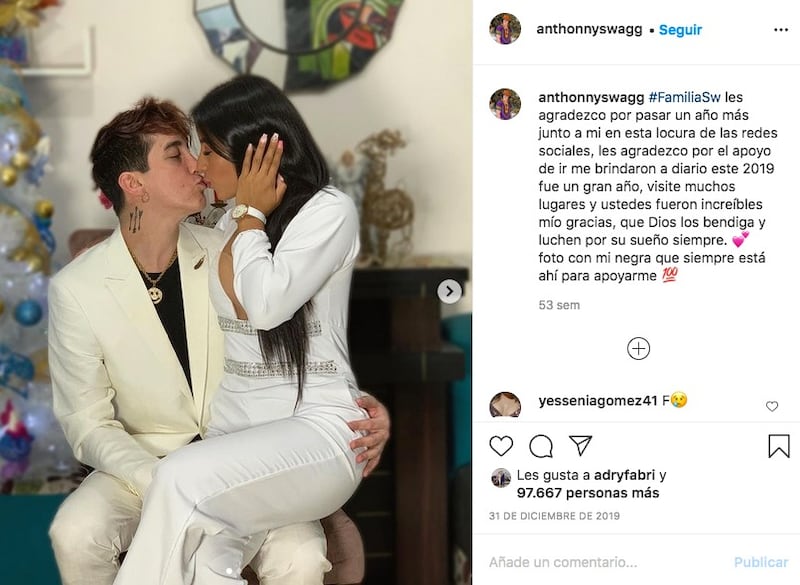The height and width of the screenshot is (585, 800).
Task: Open the #FamiliaSw hashtag
Action: tap(684, 97)
